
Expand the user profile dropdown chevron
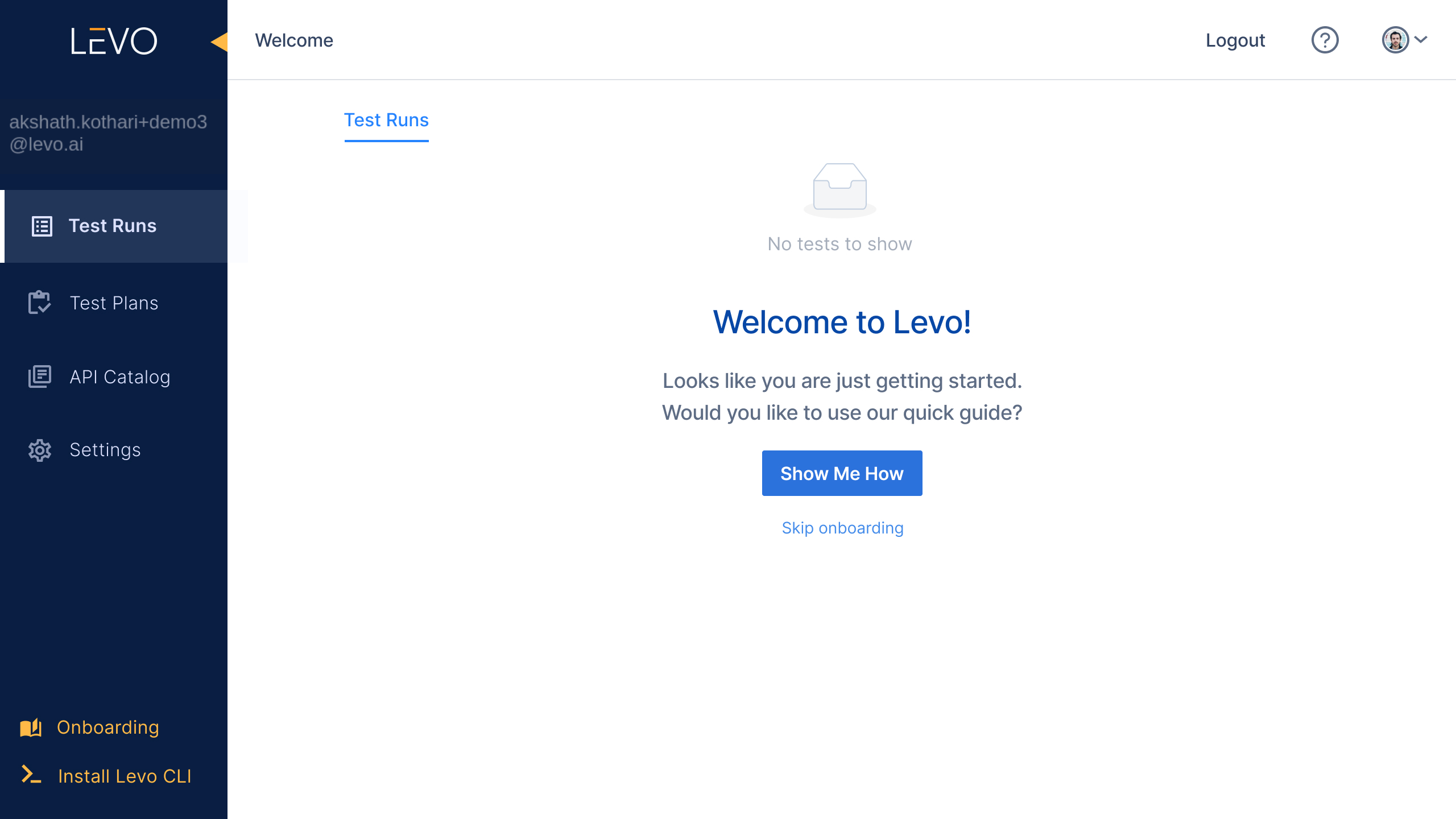[1421, 40]
